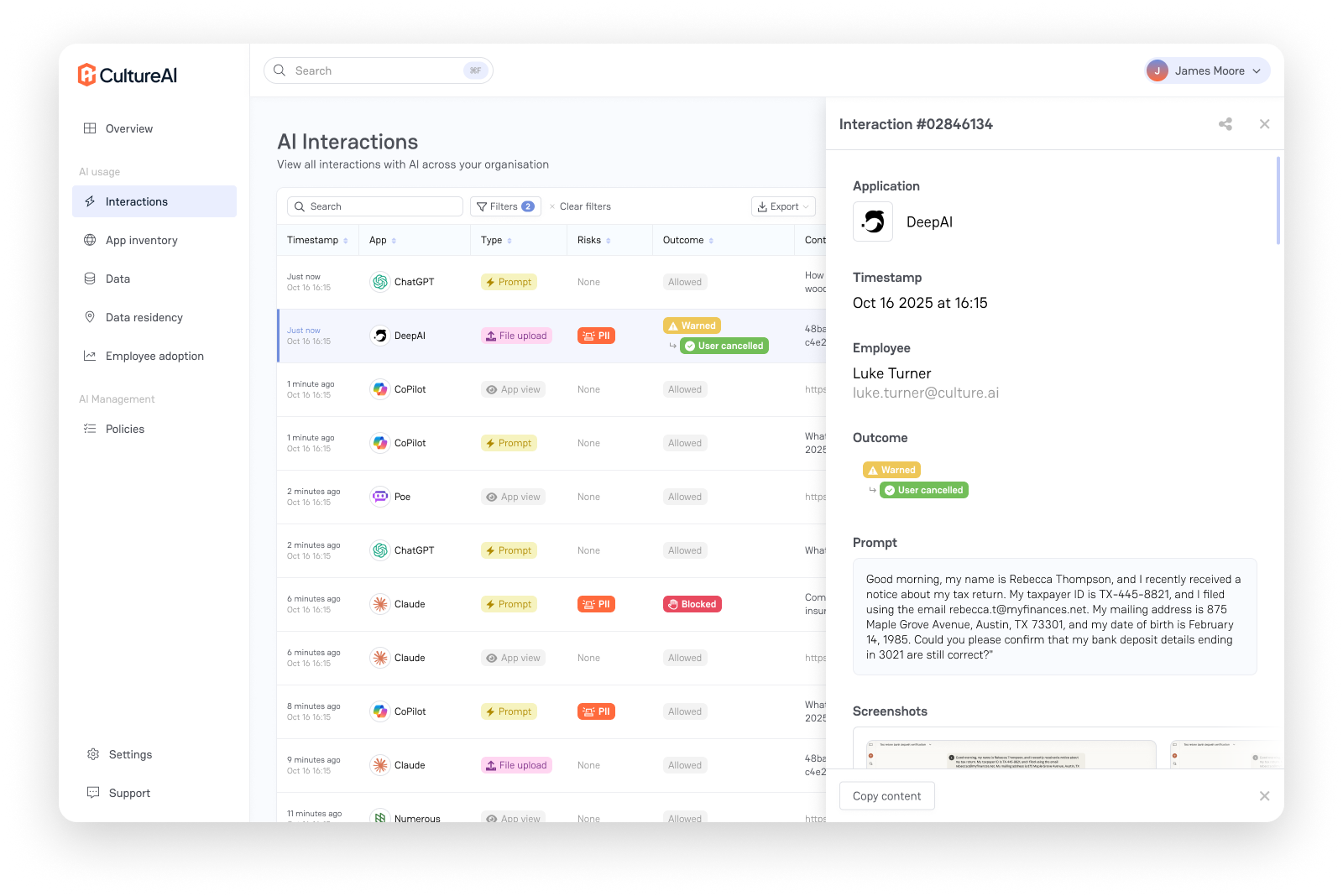Open the Overview page

[154, 128]
